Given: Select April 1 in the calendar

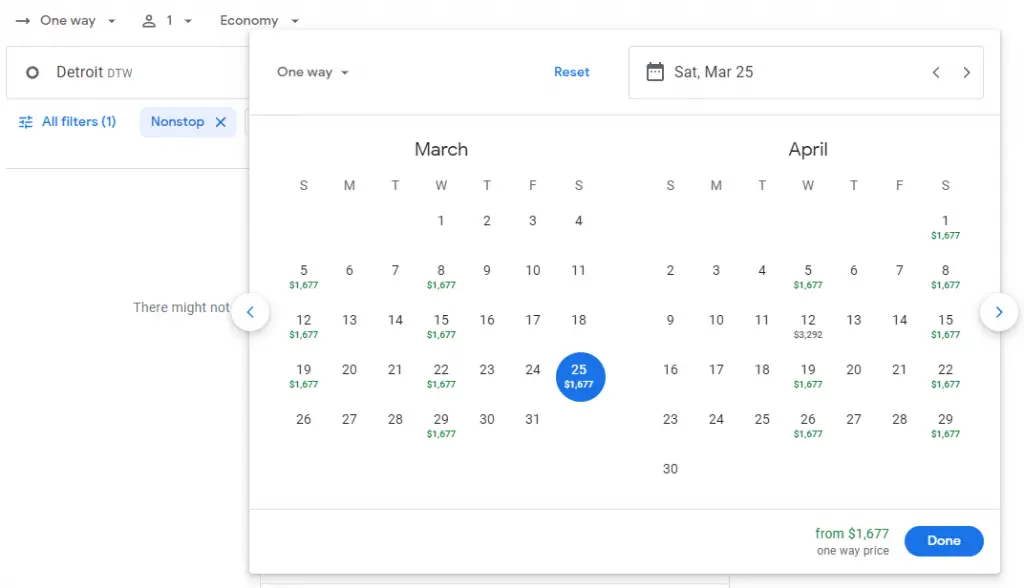Looking at the screenshot, I should click(945, 227).
